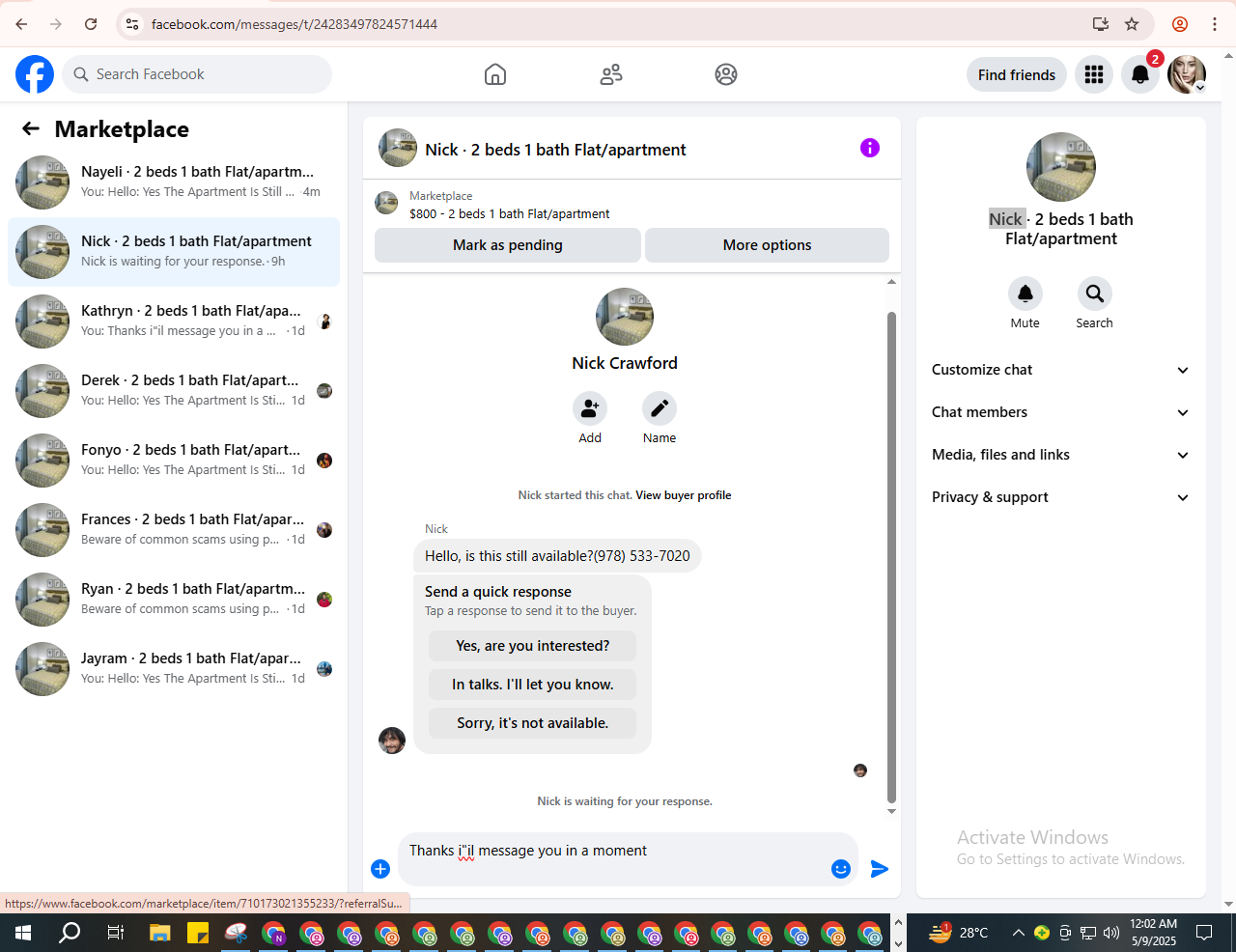Click the Facebook logo
Viewport: 1236px width, 952px height.
35,74
